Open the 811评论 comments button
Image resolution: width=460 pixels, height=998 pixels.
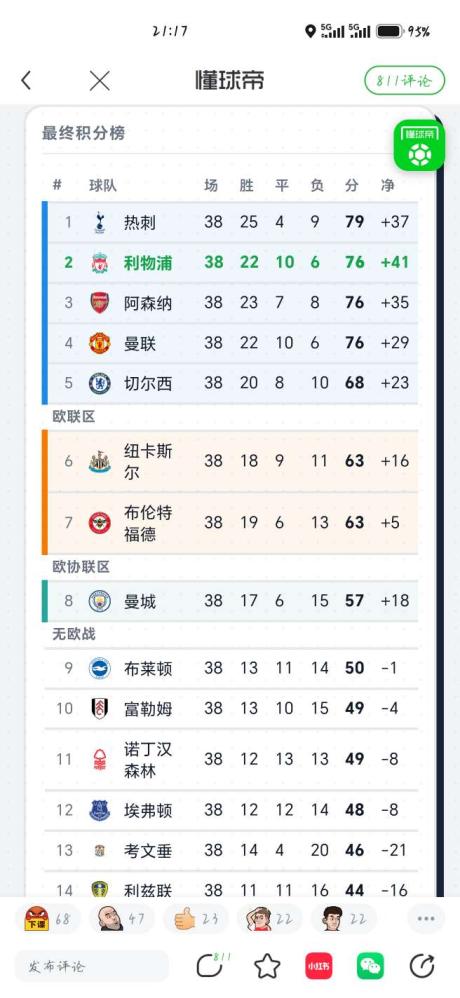click(404, 81)
